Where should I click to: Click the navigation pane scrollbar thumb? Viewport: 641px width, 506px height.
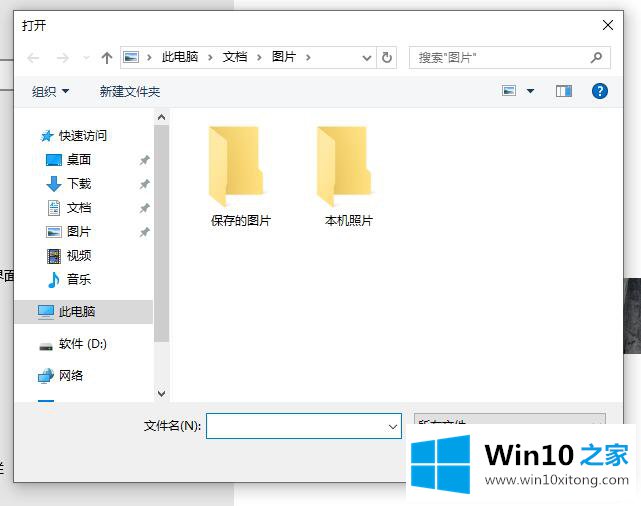(161, 233)
